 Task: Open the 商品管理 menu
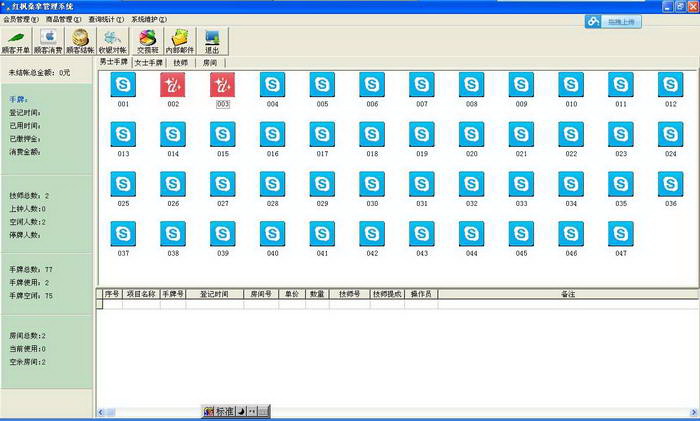(63, 20)
